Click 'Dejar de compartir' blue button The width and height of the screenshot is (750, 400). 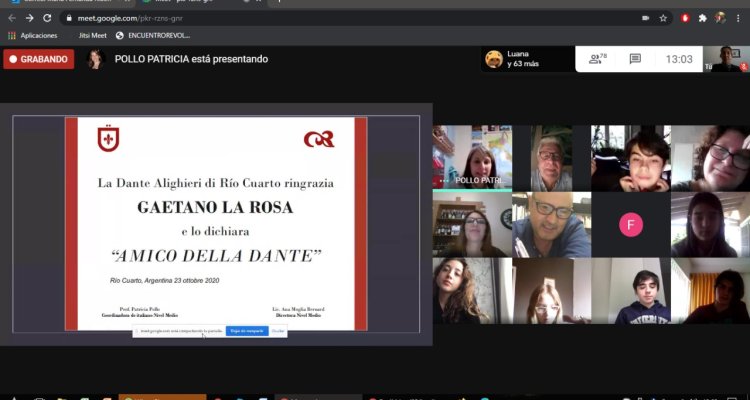point(247,331)
